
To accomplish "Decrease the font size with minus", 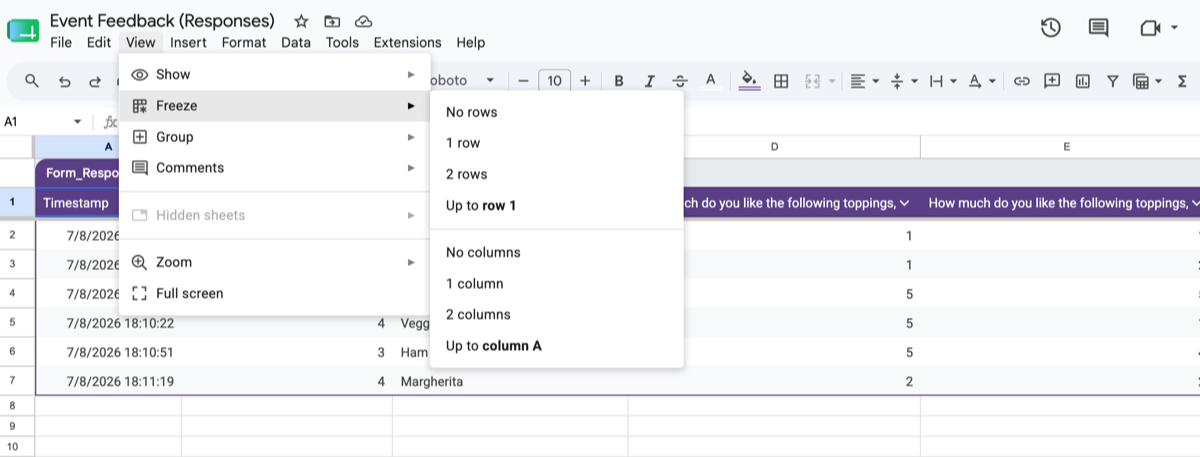I will 523,81.
